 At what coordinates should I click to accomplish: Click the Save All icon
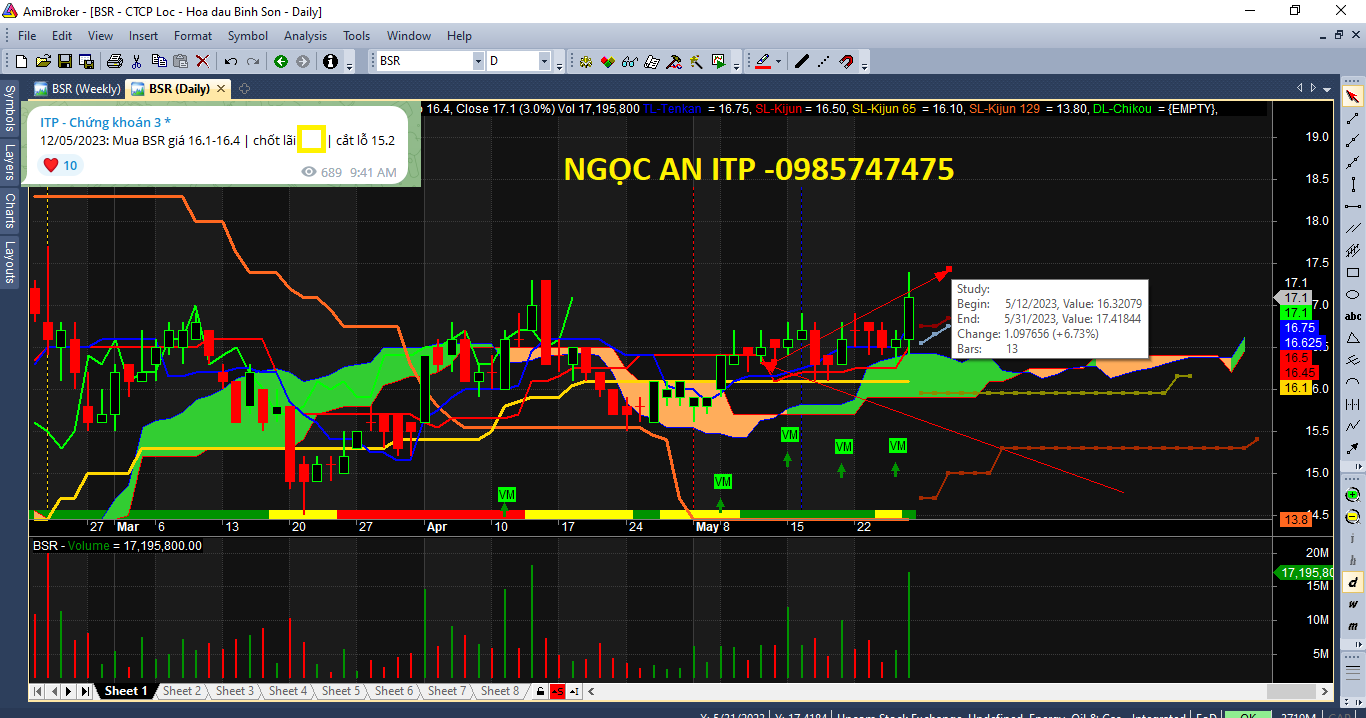point(87,61)
